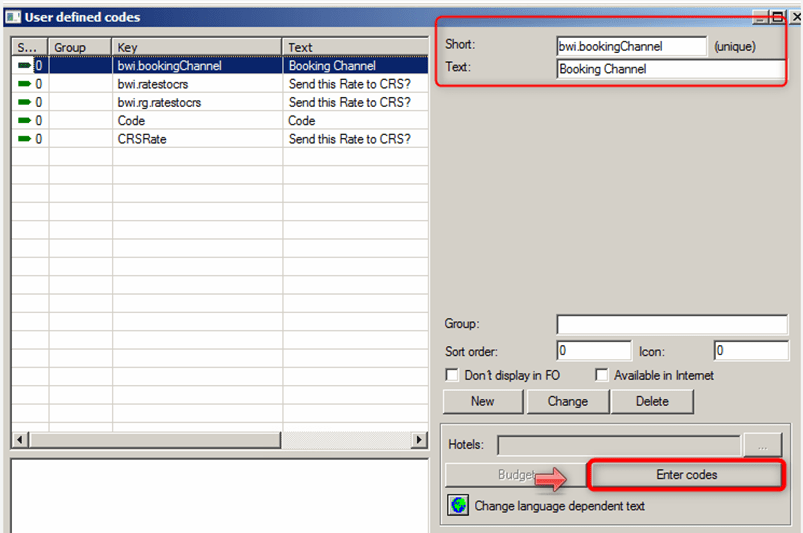The height and width of the screenshot is (533, 803).
Task: Click the horizontal scrollbar thumb of the list
Action: [x=155, y=440]
